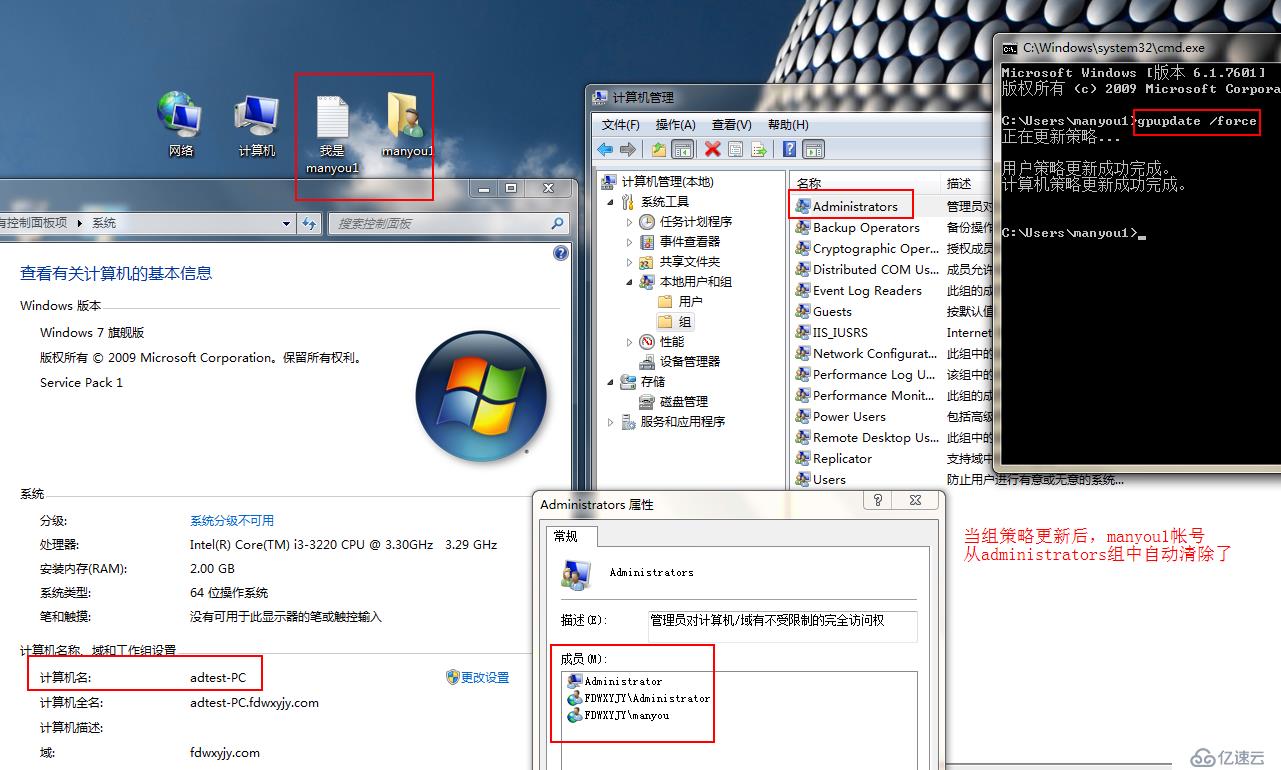Select Event Log Readers group row
The image size is (1281, 770).
(859, 291)
